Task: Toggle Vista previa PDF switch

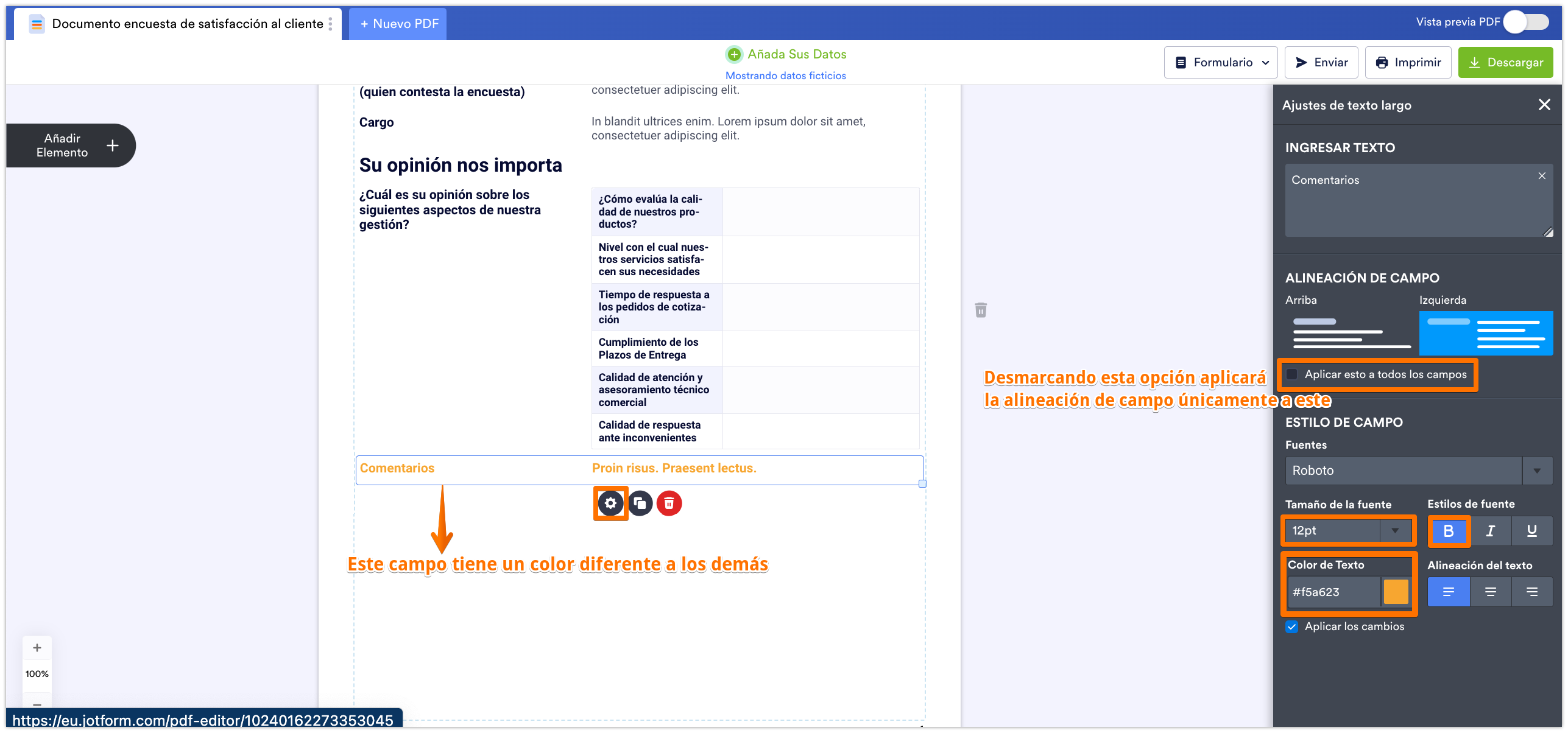Action: (x=1525, y=23)
